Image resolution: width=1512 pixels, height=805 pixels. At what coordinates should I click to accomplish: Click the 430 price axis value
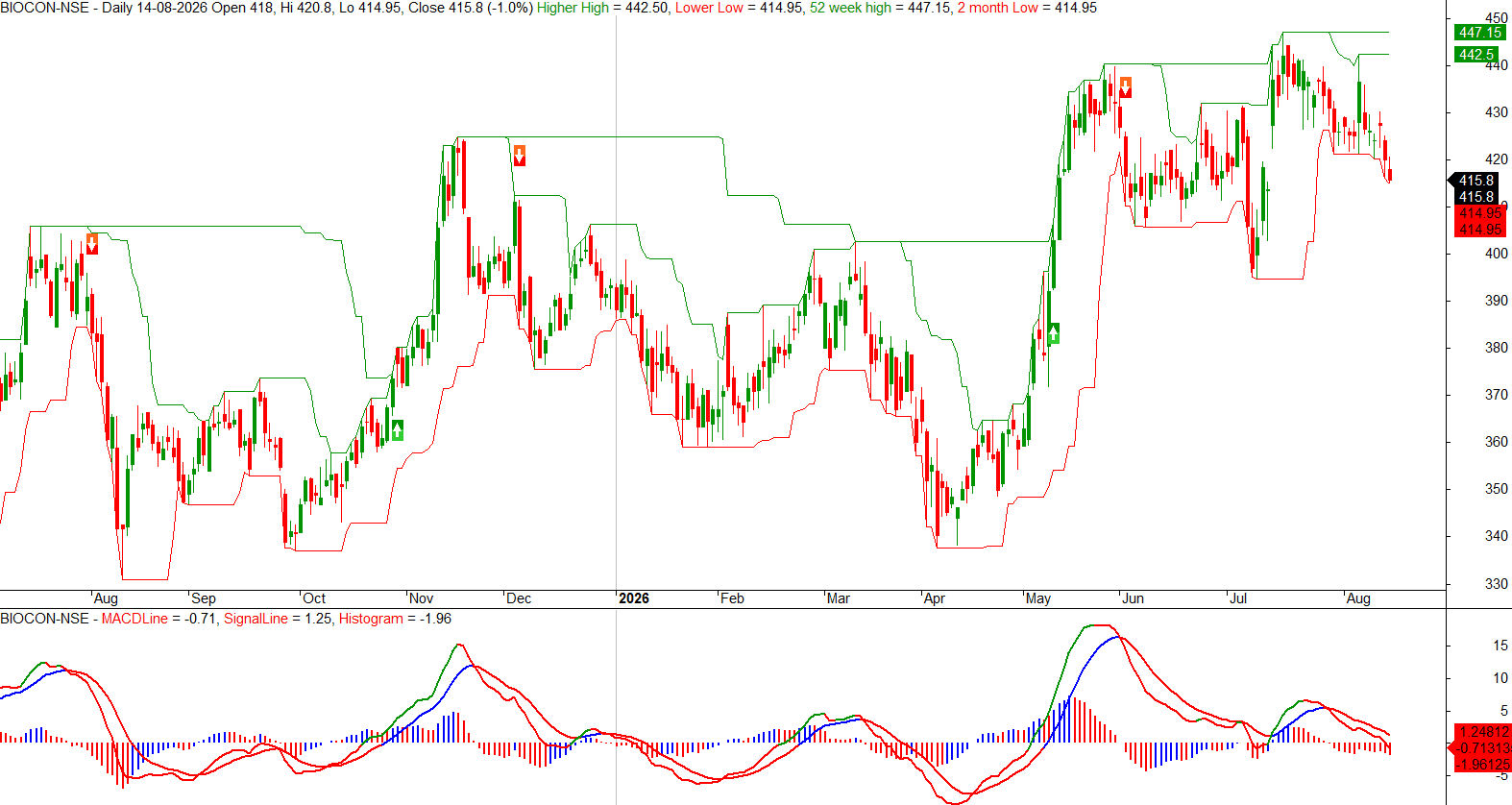point(1497,112)
